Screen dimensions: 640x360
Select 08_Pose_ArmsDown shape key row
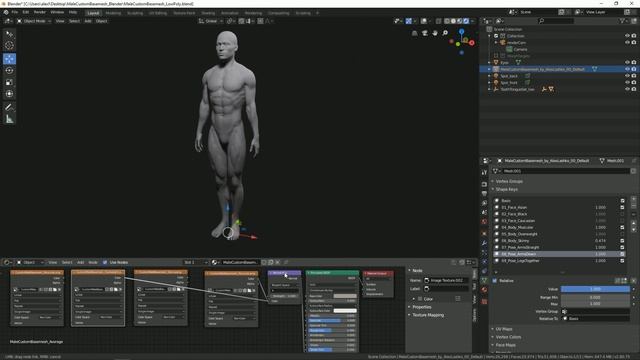pos(560,254)
